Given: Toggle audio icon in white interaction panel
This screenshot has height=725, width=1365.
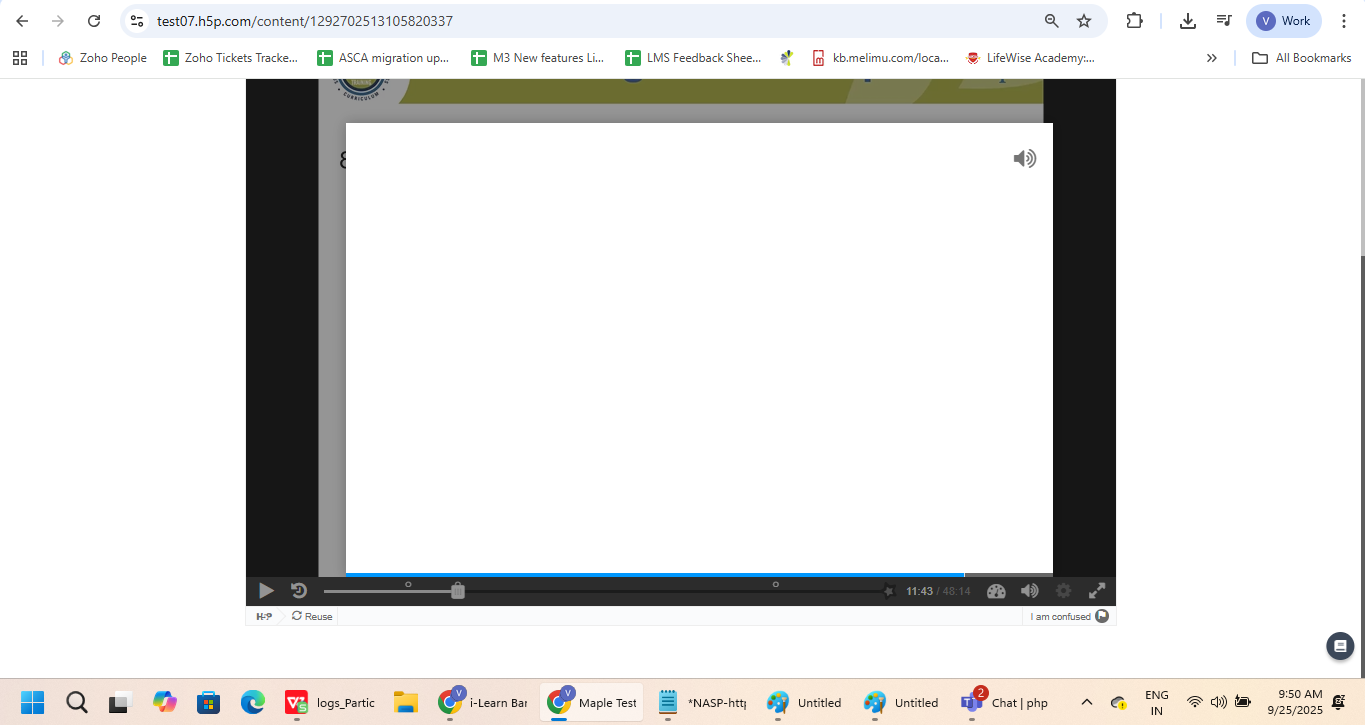Looking at the screenshot, I should tap(1024, 158).
